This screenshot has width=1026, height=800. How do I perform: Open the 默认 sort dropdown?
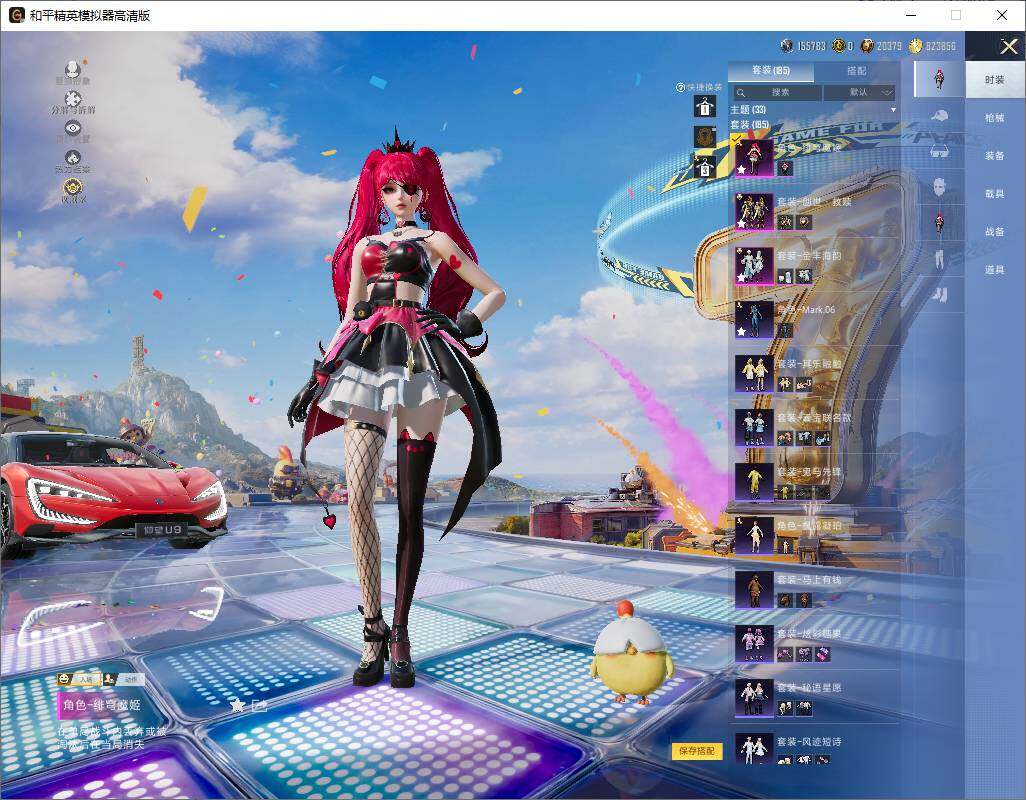coord(858,92)
